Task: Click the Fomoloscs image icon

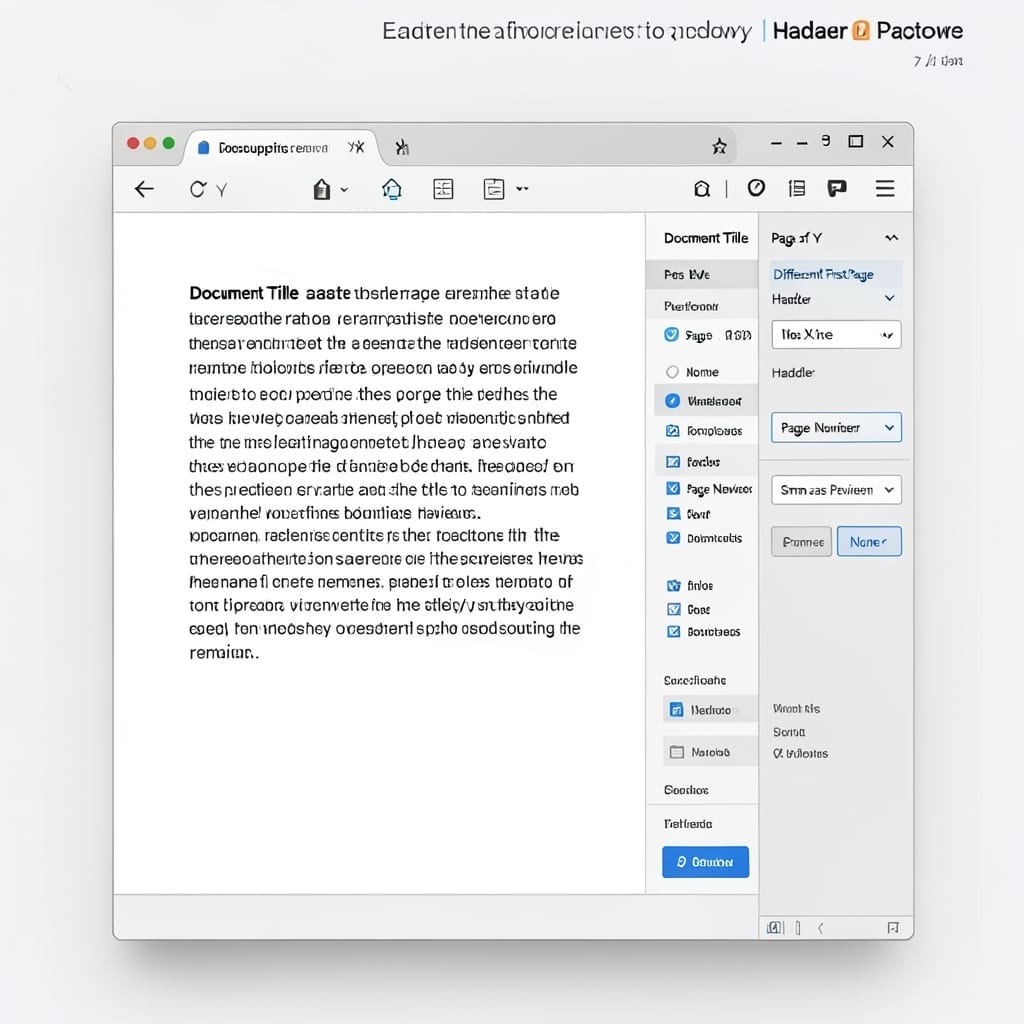Action: (x=673, y=431)
